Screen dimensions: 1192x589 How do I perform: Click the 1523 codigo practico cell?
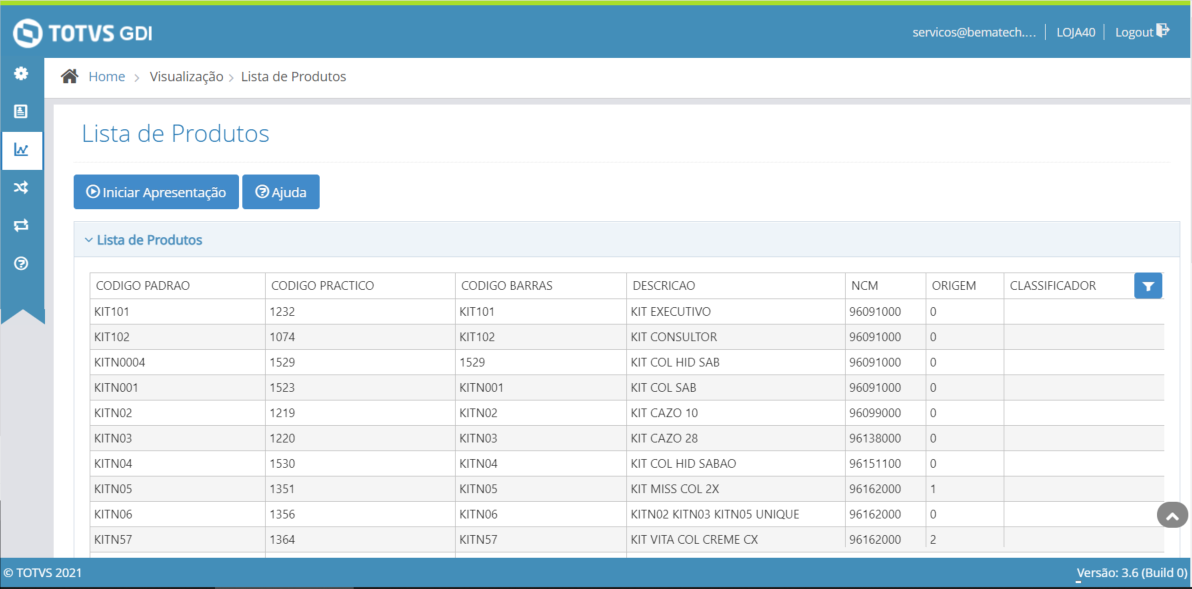click(x=360, y=388)
